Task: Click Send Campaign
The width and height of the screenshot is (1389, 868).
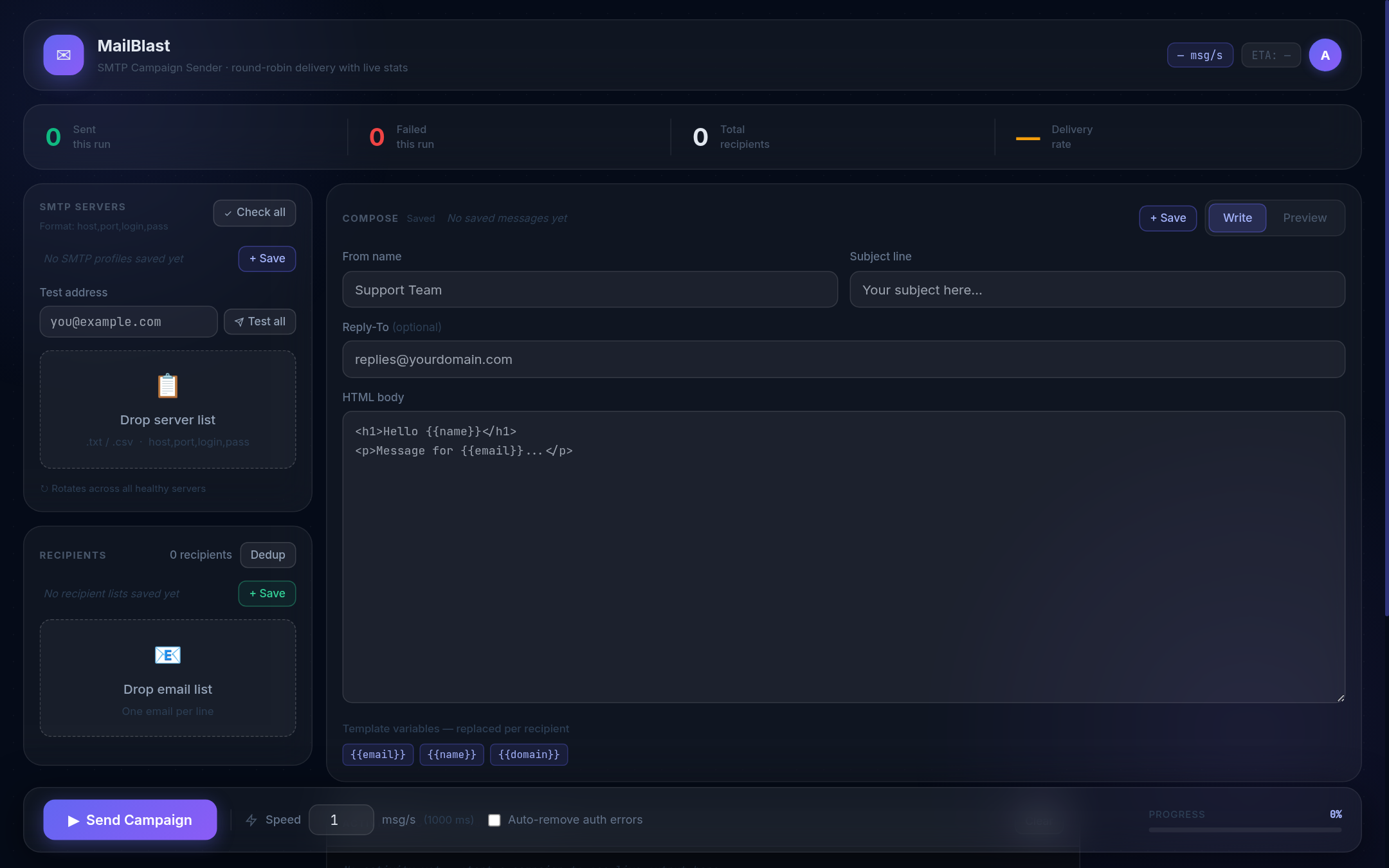Action: coord(129,820)
